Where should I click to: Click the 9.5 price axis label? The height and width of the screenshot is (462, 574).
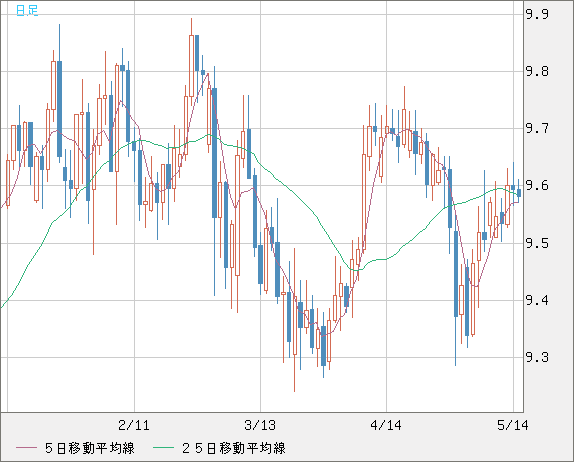[537, 243]
